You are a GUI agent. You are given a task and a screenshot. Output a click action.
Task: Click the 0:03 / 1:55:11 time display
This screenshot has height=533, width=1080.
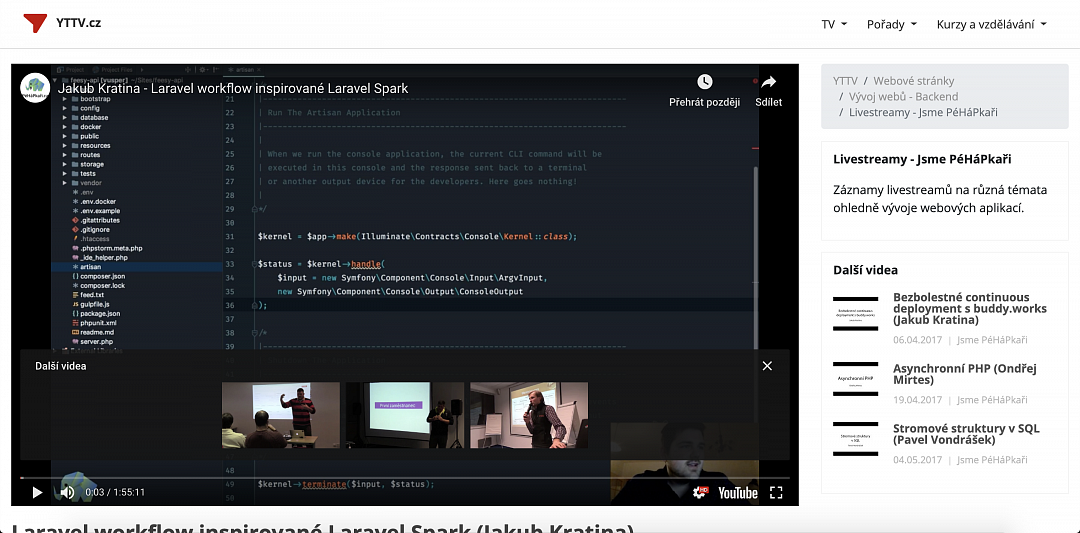click(115, 492)
